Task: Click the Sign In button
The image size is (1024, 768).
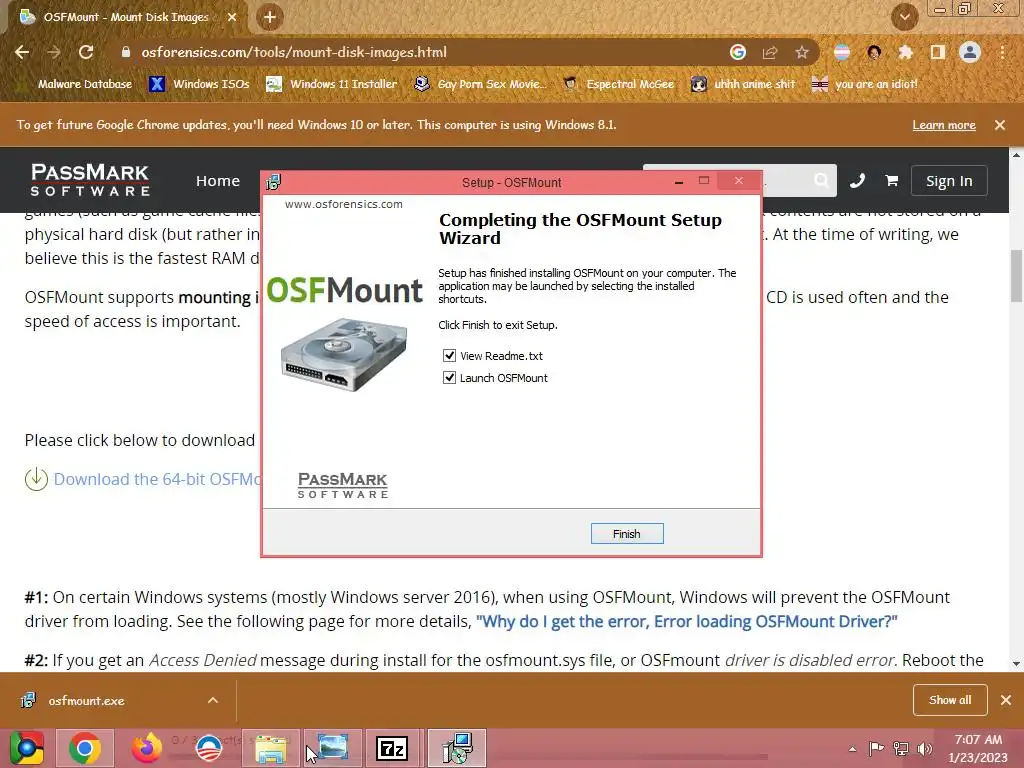Action: (949, 181)
